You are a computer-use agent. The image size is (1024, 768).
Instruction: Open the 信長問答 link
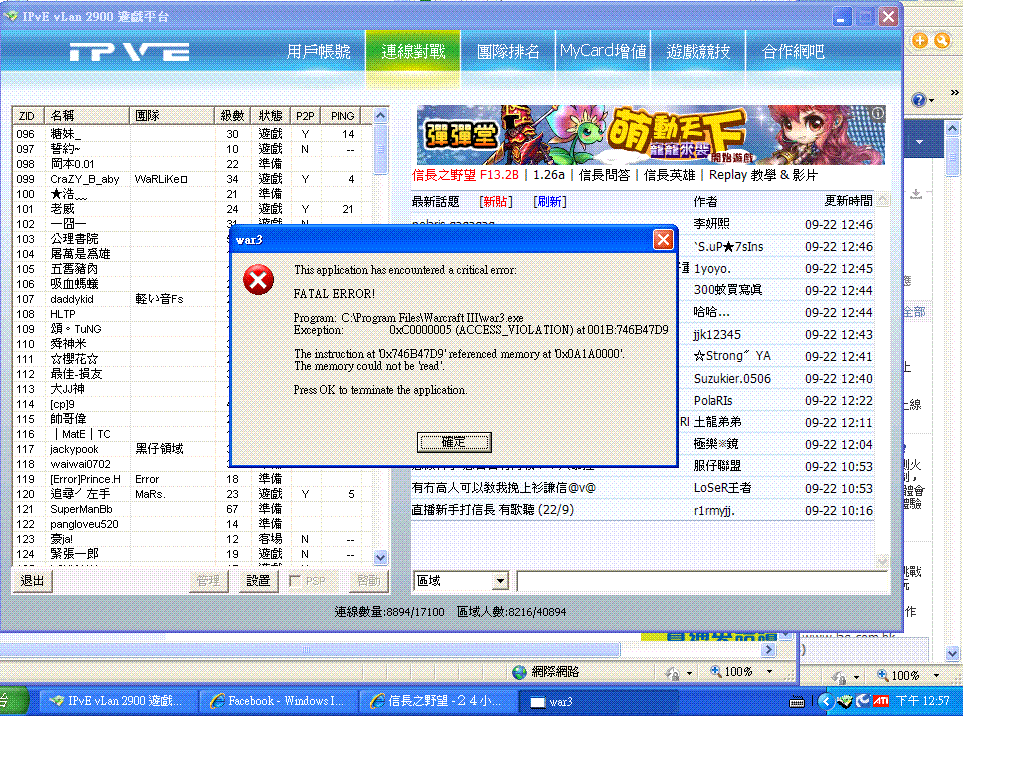[604, 175]
